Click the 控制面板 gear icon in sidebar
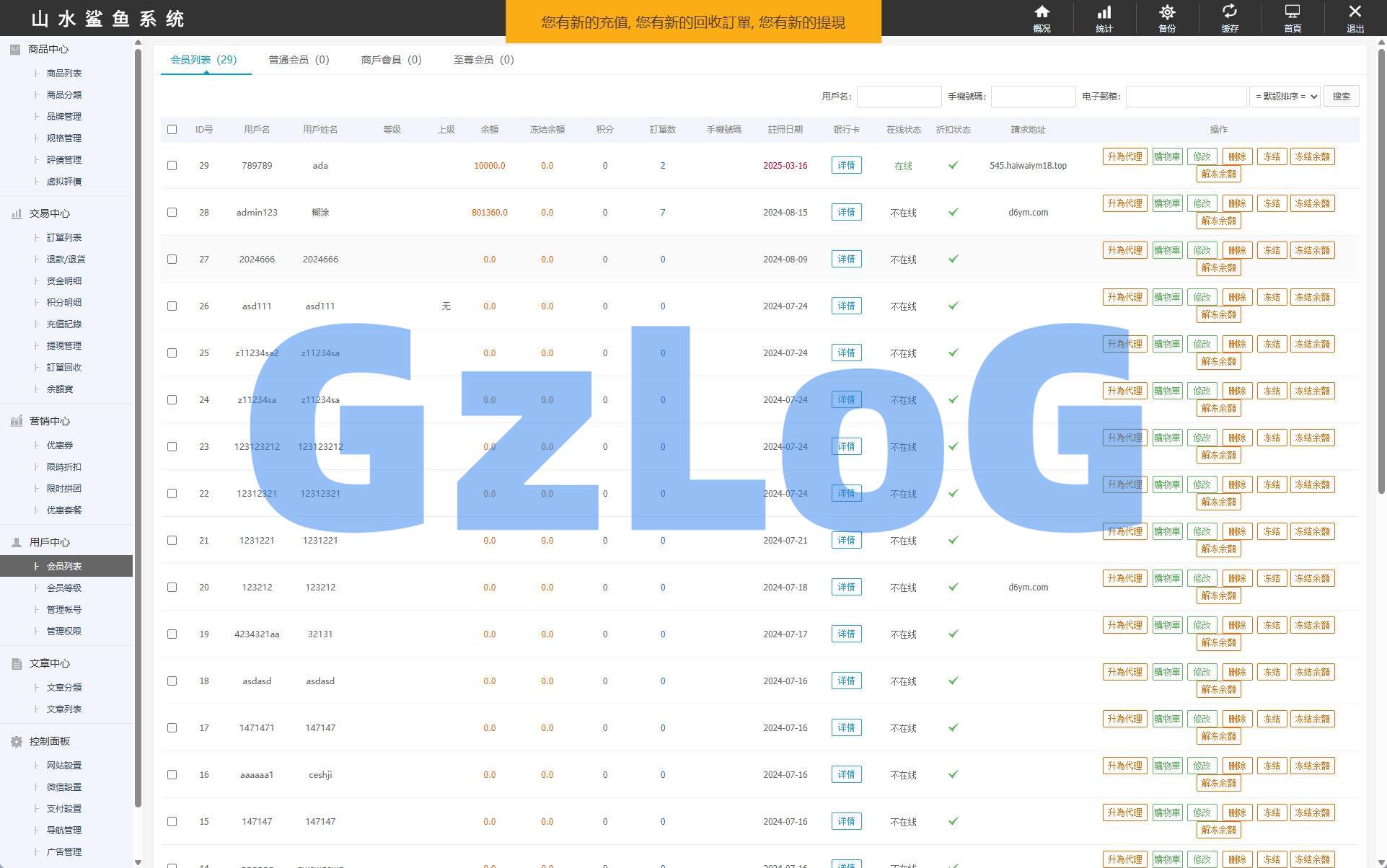Viewport: 1387px width, 868px height. click(16, 741)
